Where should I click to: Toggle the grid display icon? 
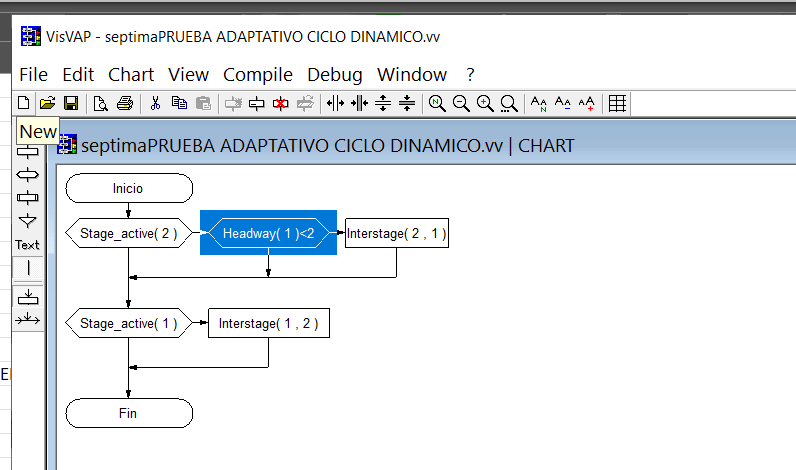pyautogui.click(x=617, y=103)
